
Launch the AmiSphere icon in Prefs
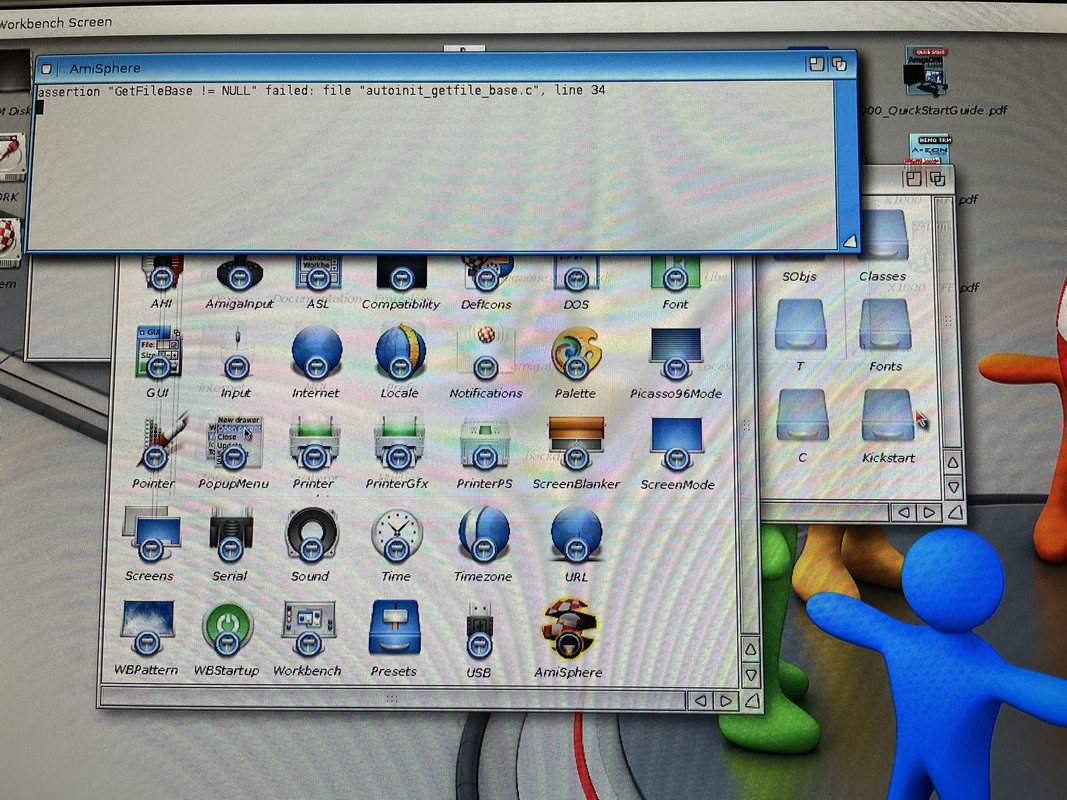pos(570,629)
